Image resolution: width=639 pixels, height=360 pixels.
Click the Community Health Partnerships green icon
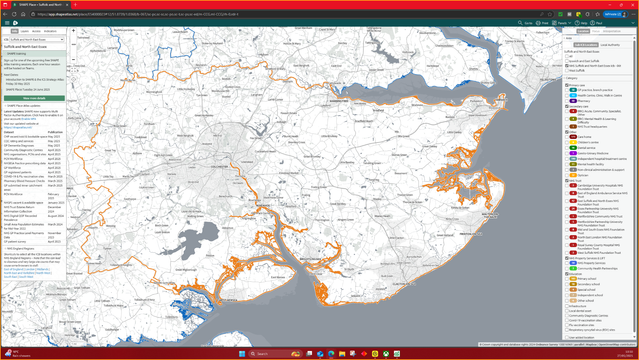coord(573,269)
